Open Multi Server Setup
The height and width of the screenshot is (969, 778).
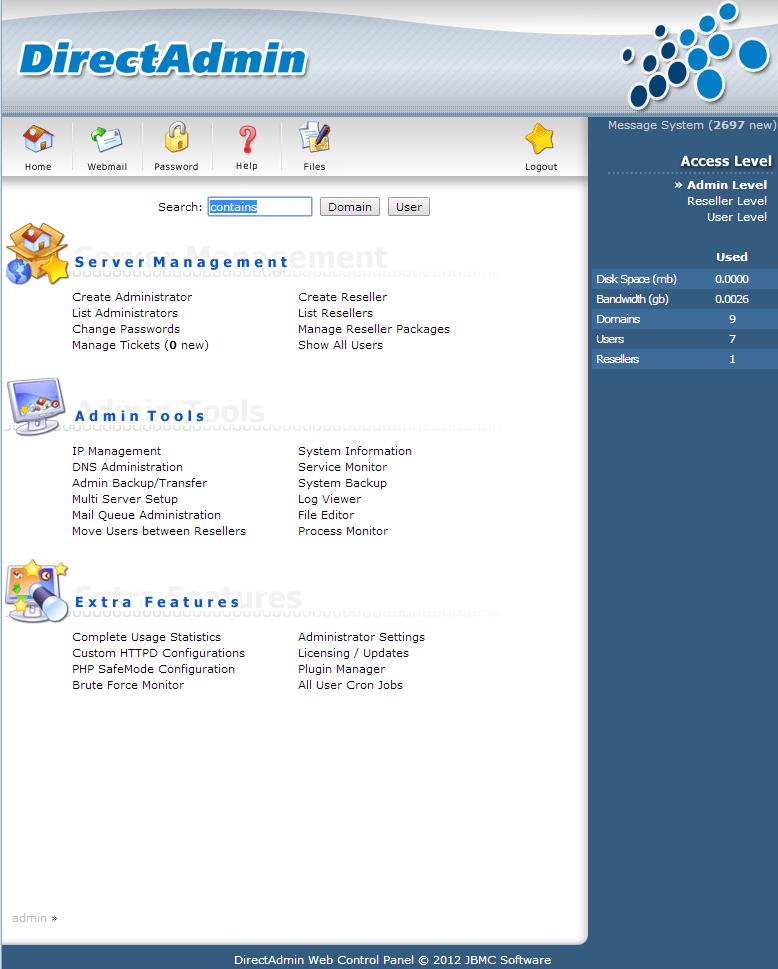[x=125, y=499]
